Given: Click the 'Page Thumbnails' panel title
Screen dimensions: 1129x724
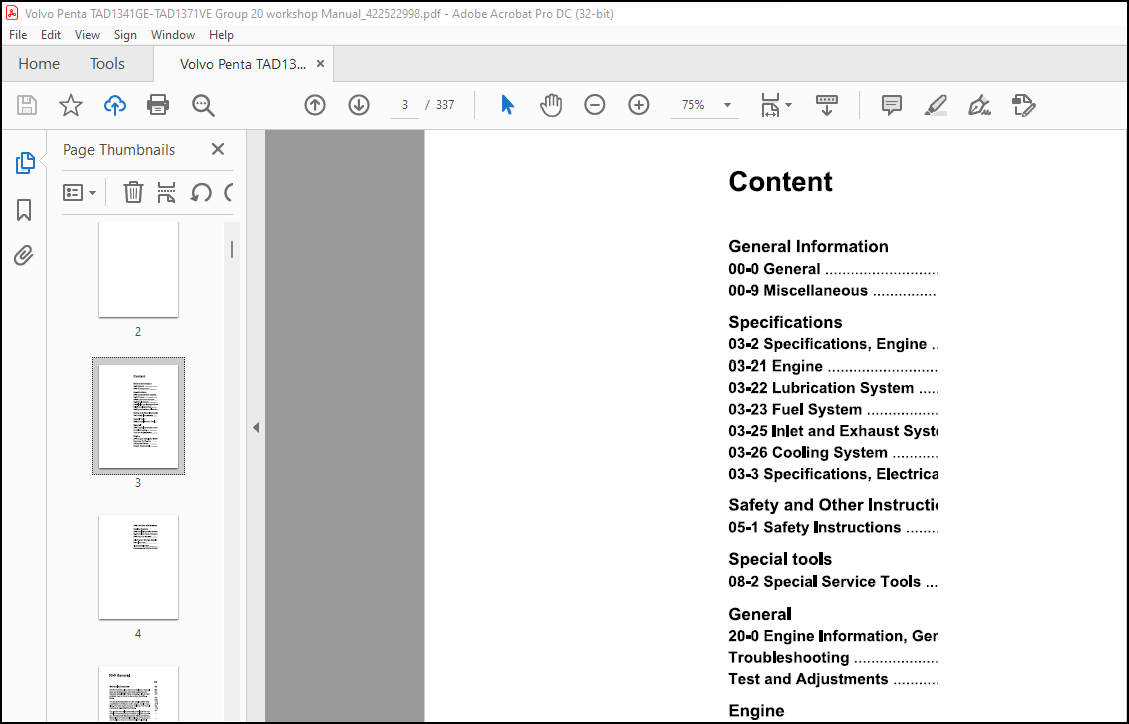Looking at the screenshot, I should tap(119, 150).
